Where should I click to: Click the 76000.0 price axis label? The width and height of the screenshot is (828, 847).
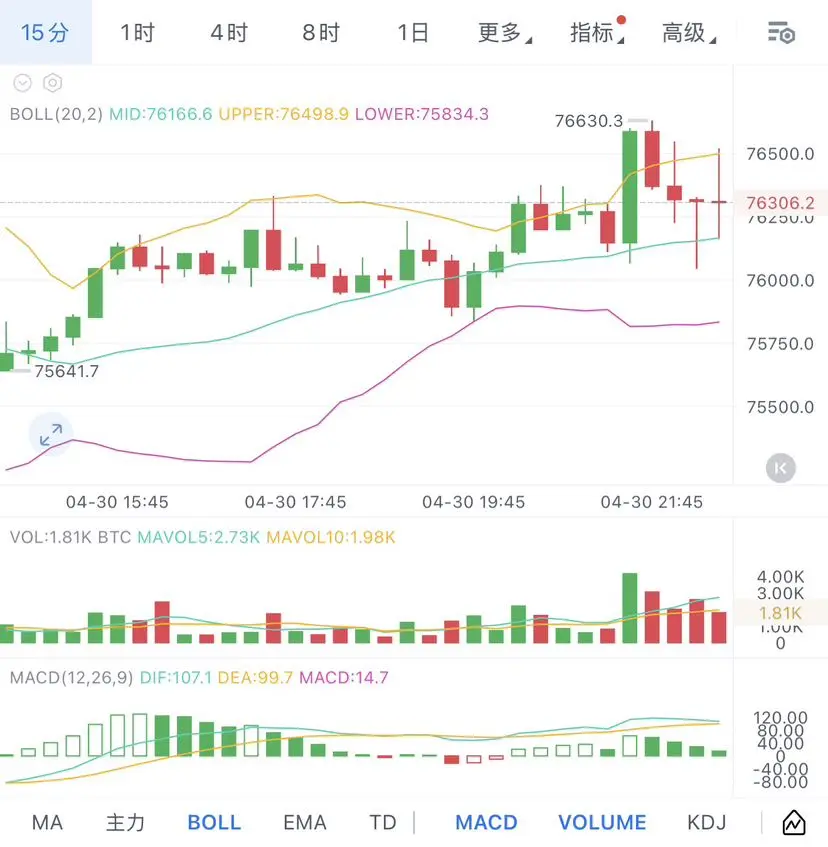click(780, 281)
